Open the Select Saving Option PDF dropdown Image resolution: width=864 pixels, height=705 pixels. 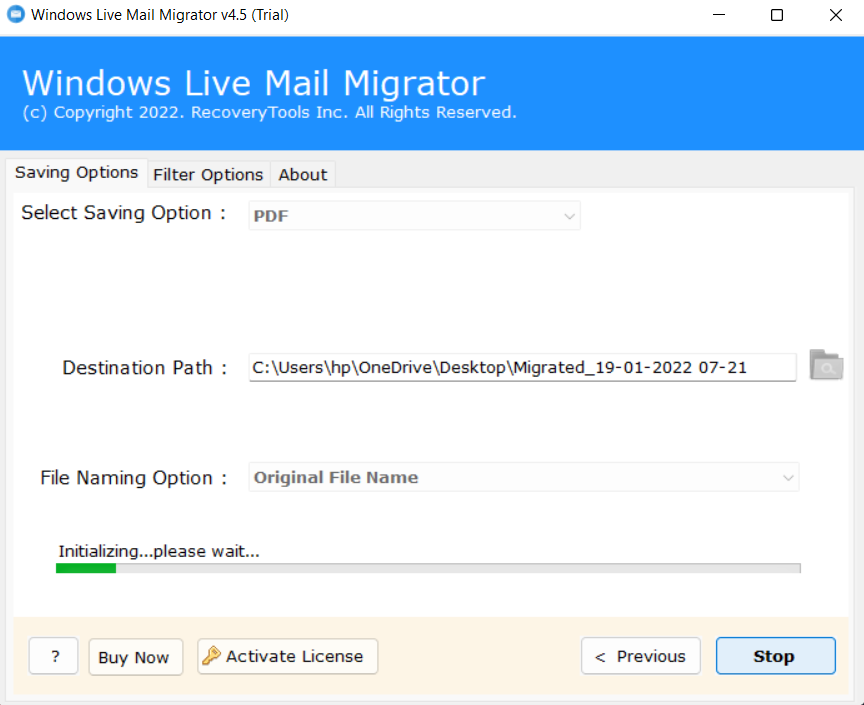click(x=414, y=216)
